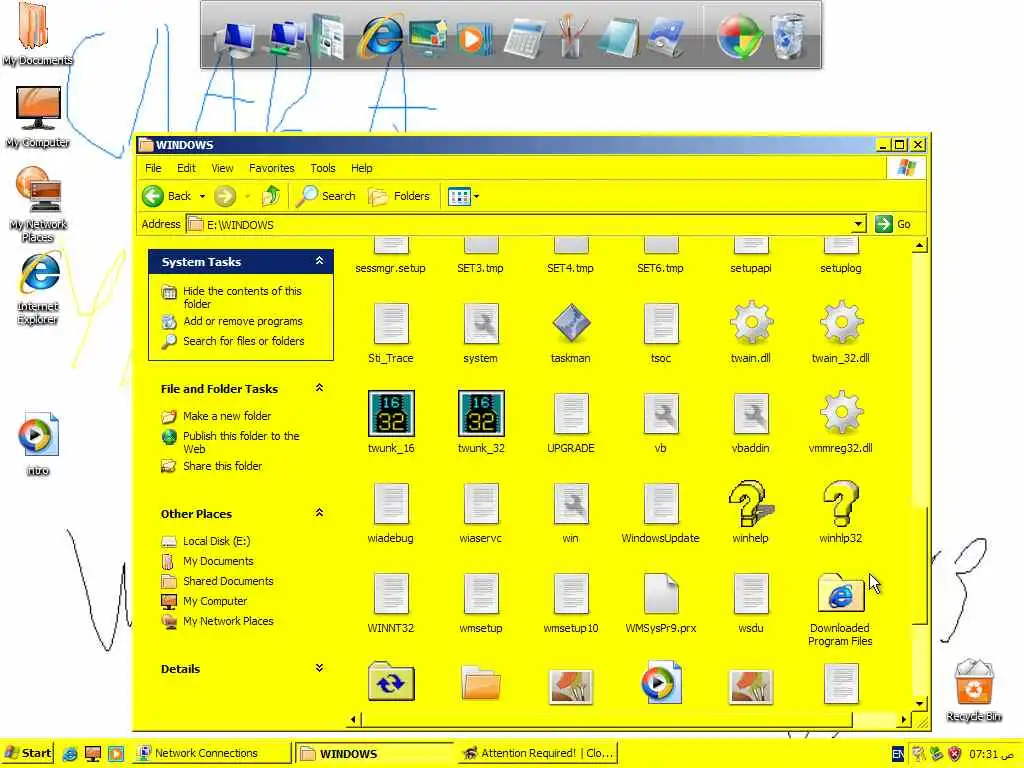
Task: Select the UPGRADE text file icon
Action: [x=571, y=413]
